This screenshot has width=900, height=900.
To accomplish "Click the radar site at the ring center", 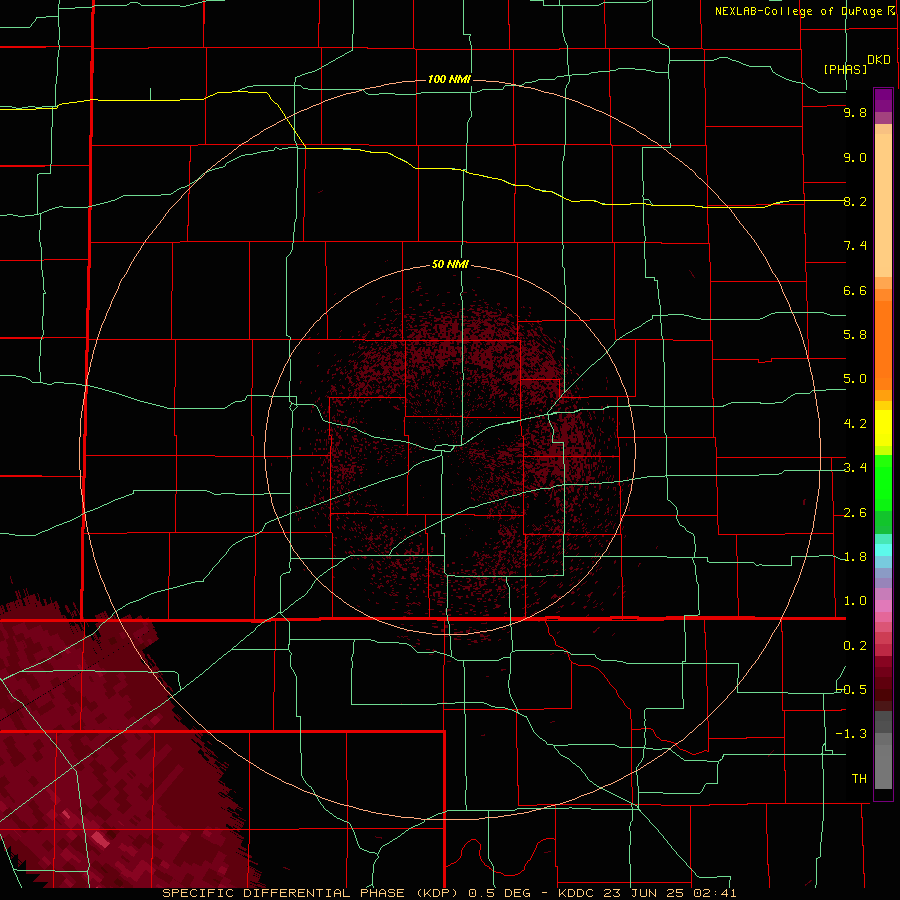I will point(450,449).
